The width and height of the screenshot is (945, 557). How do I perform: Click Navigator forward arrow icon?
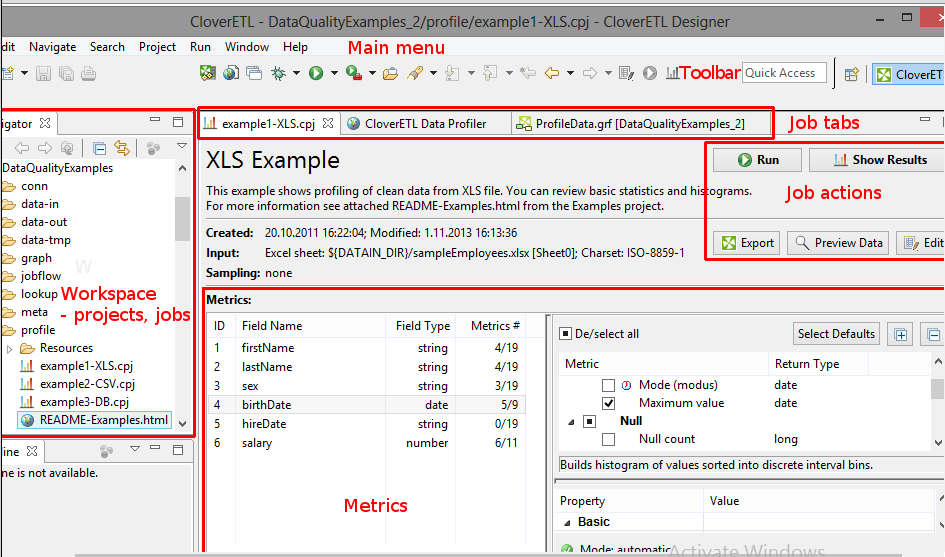(x=45, y=148)
